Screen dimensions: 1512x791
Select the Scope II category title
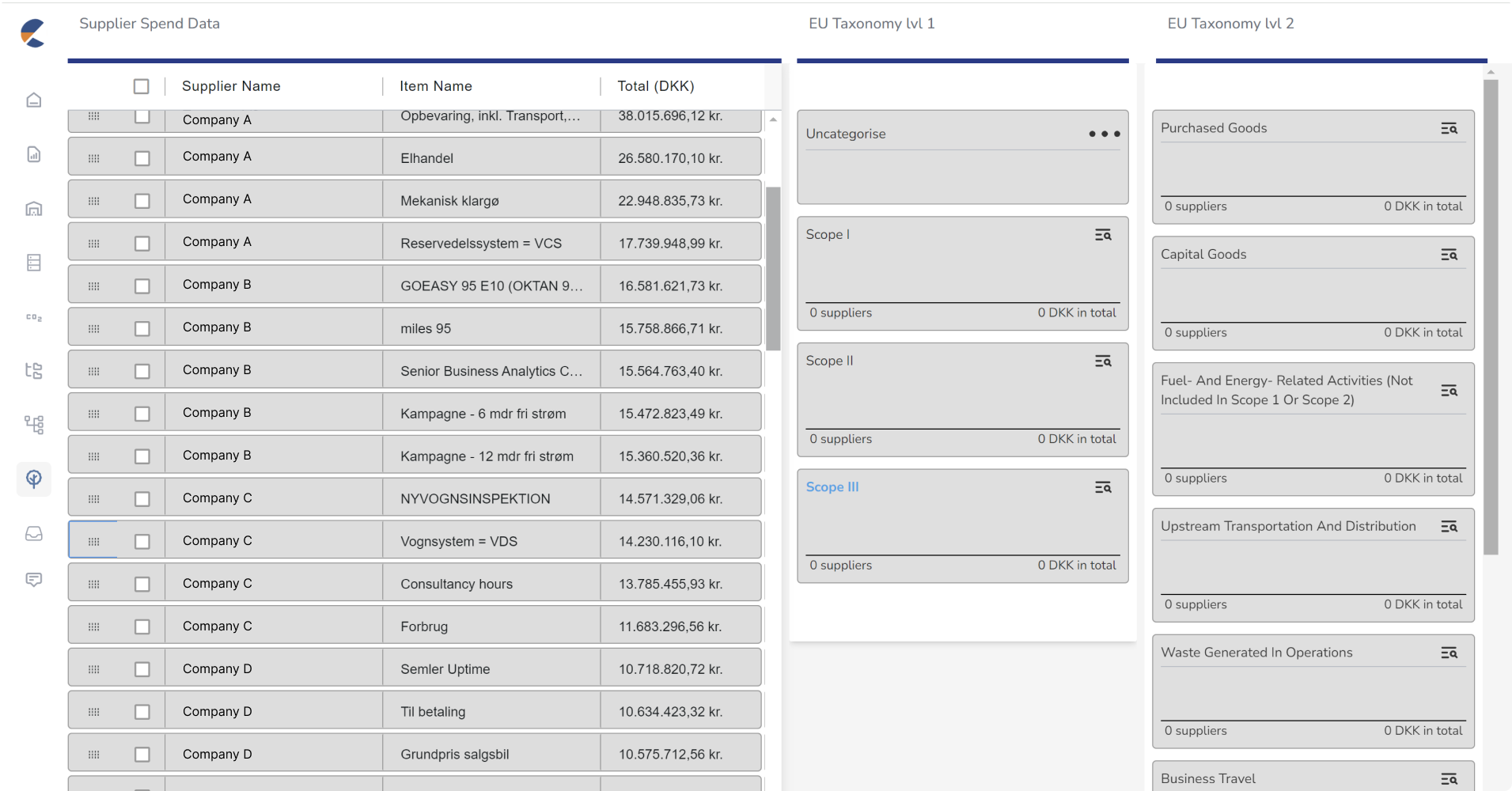829,361
